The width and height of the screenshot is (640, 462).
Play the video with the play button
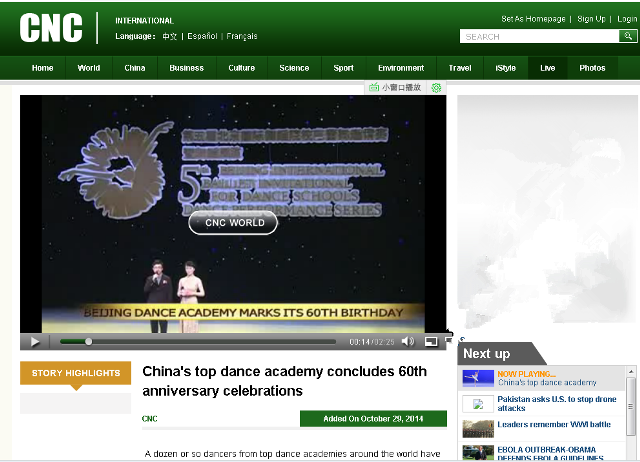pos(35,342)
